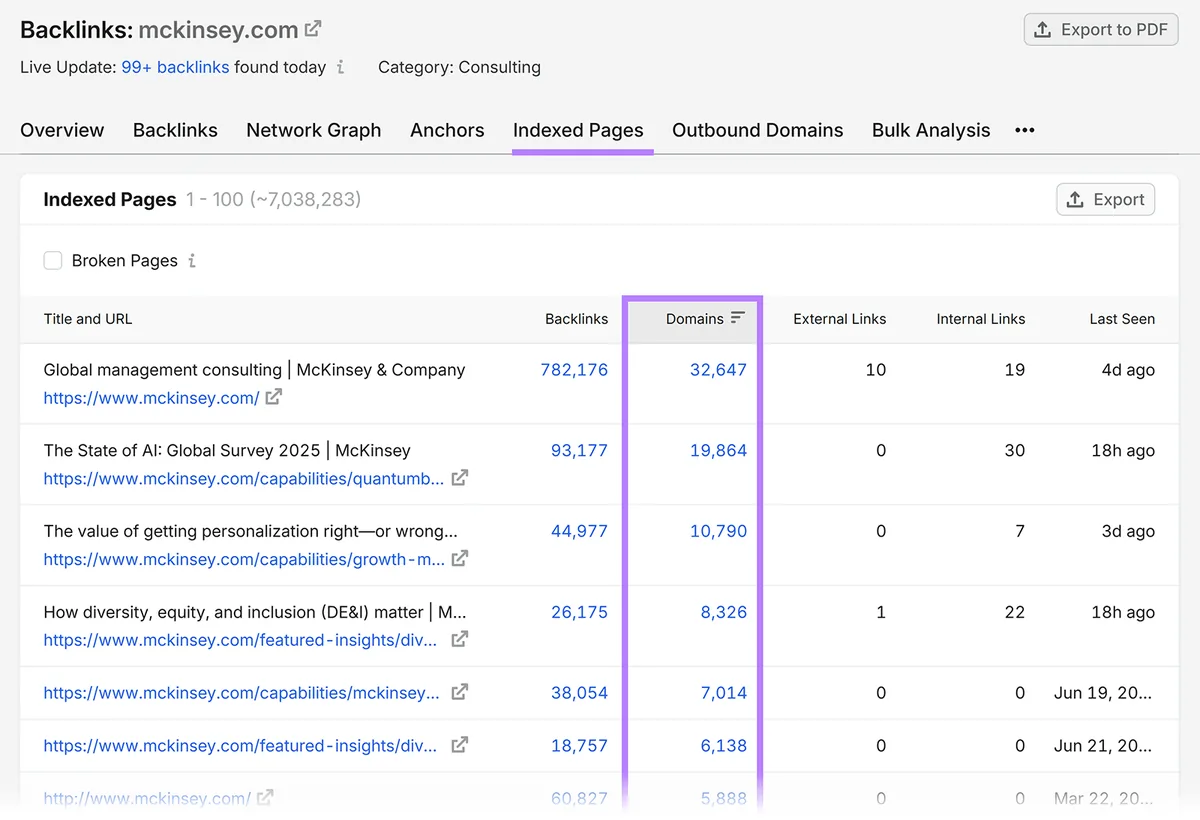Click internal links value 22
The image size is (1200, 820).
[x=1015, y=612]
